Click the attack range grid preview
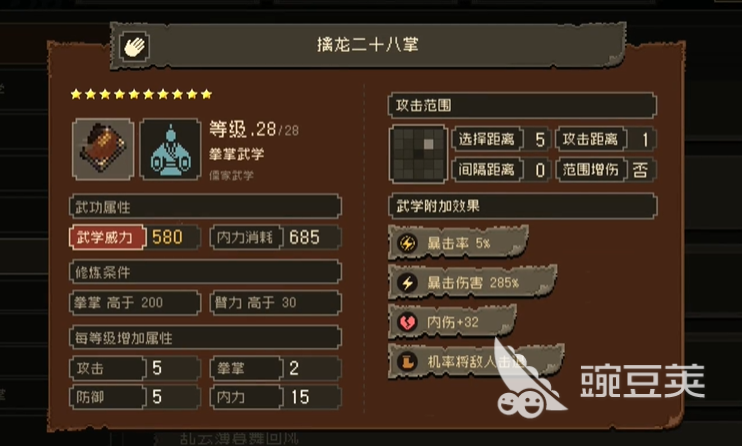 coord(418,154)
